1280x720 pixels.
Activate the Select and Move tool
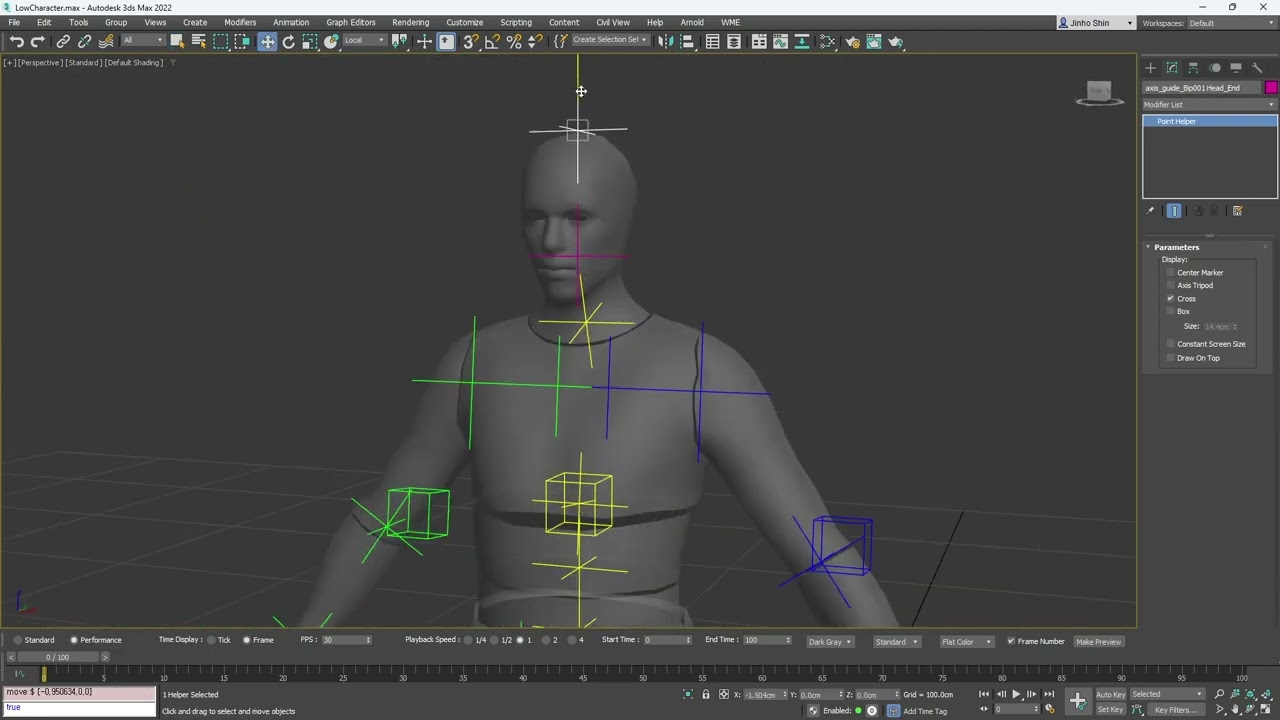267,41
